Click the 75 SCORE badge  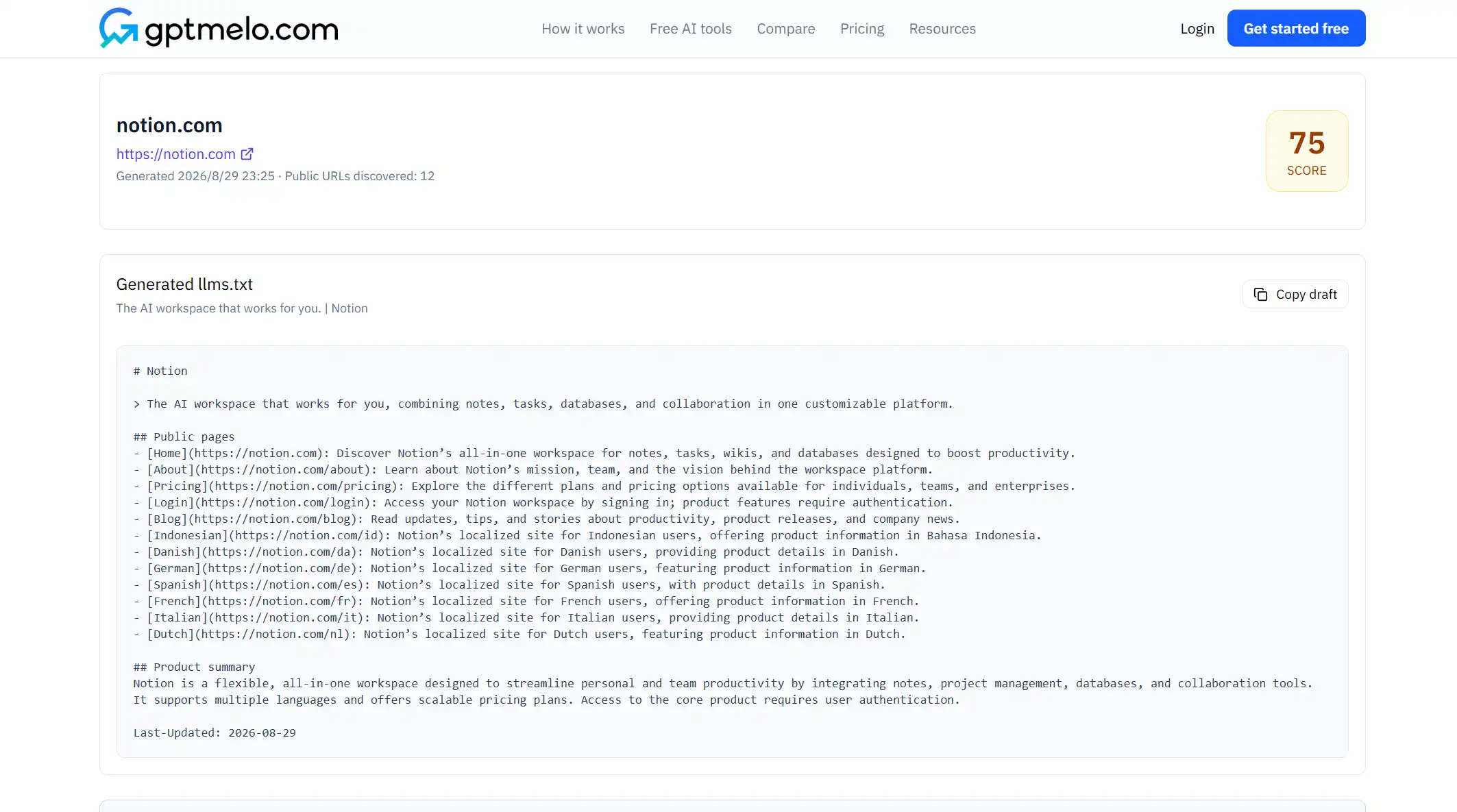click(x=1307, y=151)
